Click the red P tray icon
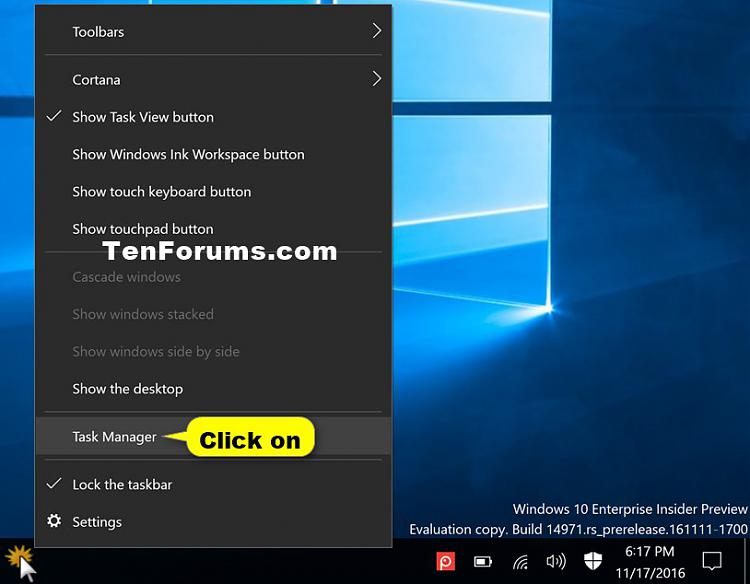Screen dimensions: 750x584 point(446,562)
